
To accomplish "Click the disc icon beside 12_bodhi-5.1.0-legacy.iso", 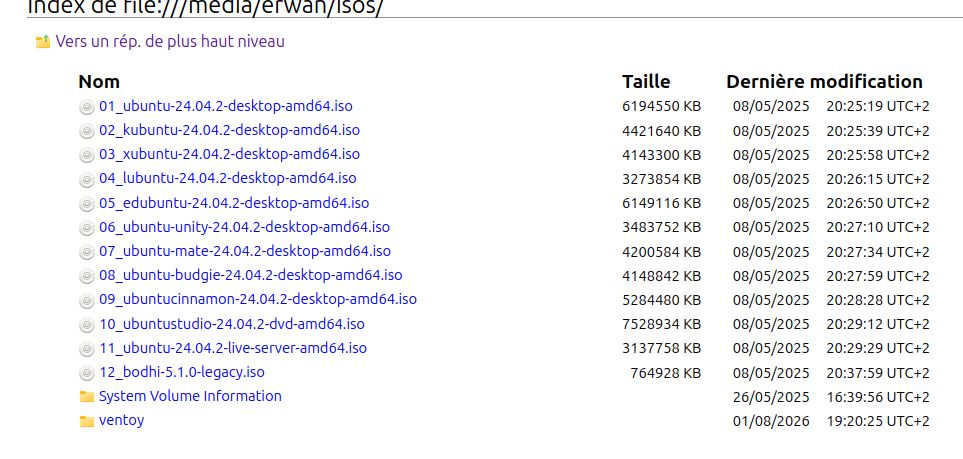I will (x=87, y=374).
